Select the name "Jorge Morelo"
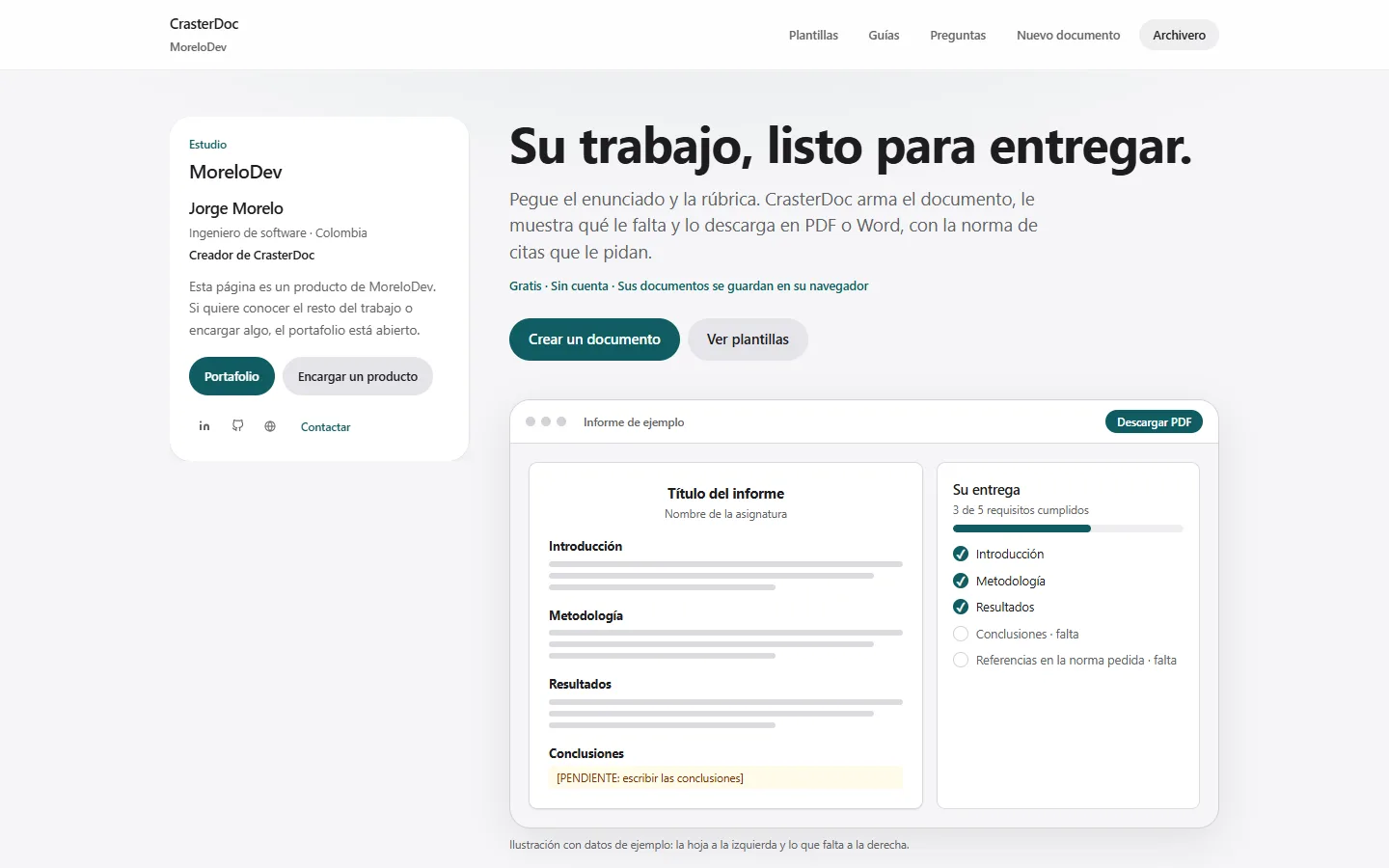Screen dimensions: 1389x868 click(x=236, y=208)
